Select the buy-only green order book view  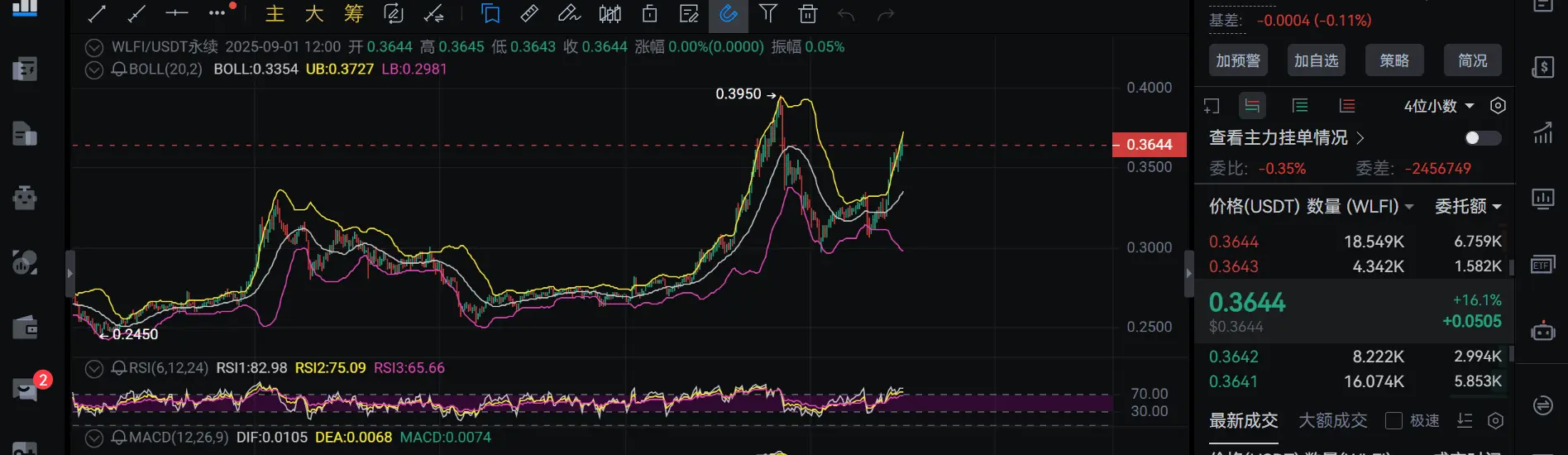(x=1300, y=106)
